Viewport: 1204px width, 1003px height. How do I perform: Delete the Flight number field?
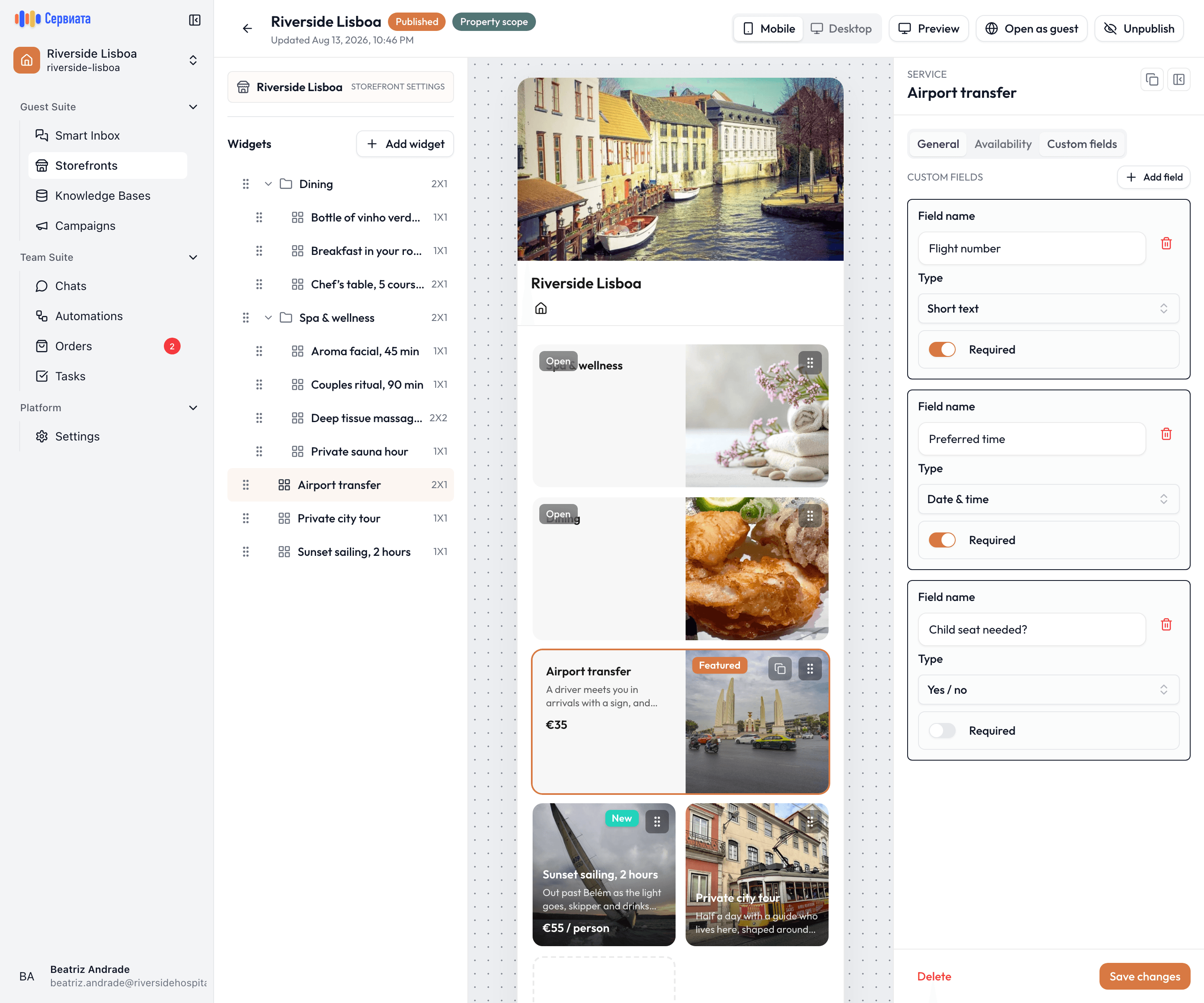1166,244
